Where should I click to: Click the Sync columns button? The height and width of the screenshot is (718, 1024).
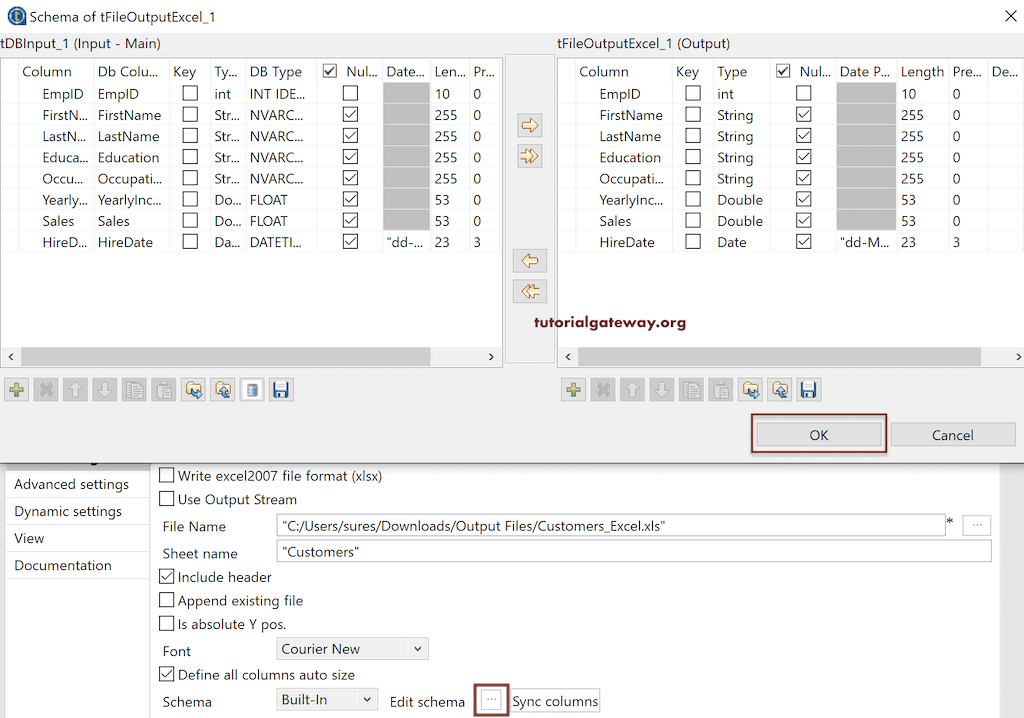tap(555, 701)
